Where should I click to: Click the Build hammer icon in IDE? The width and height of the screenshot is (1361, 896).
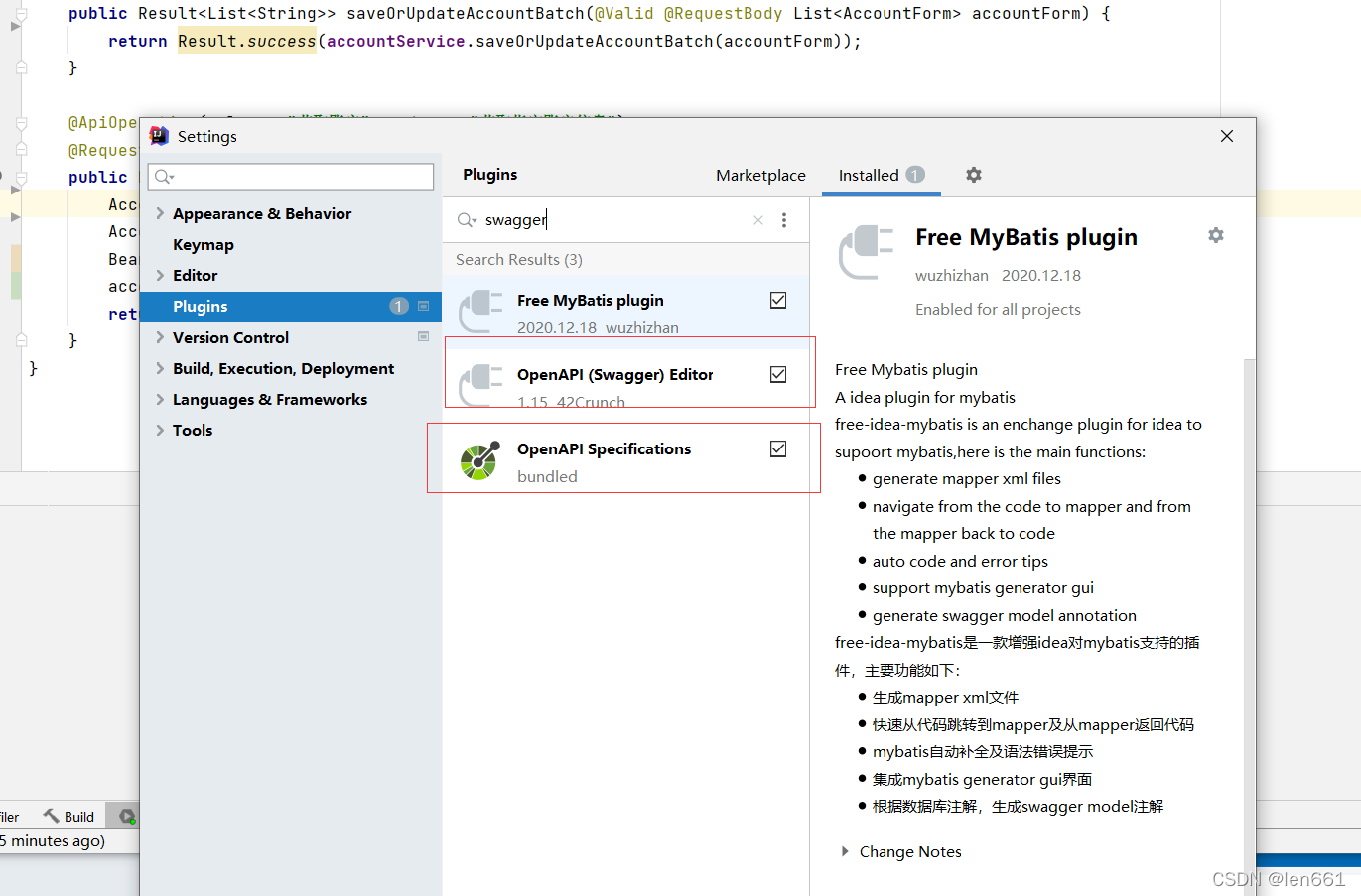click(x=52, y=816)
